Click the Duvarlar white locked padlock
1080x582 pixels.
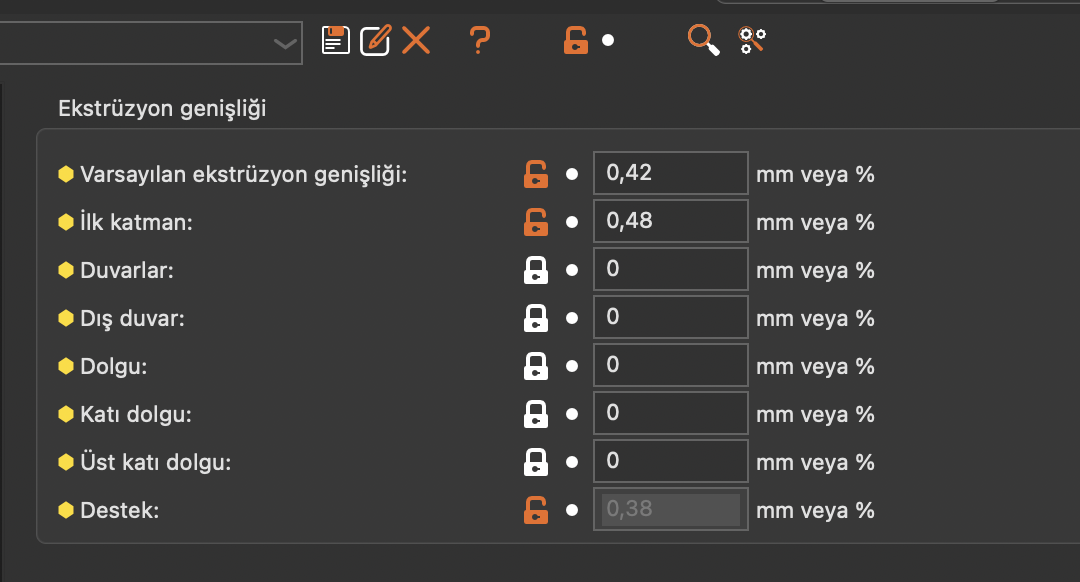click(536, 270)
